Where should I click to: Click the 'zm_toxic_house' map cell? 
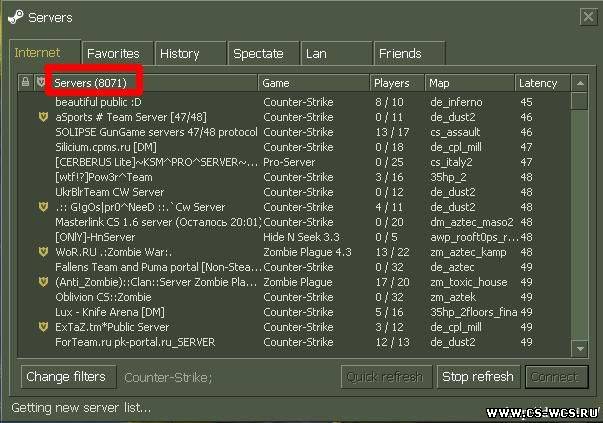click(x=469, y=282)
